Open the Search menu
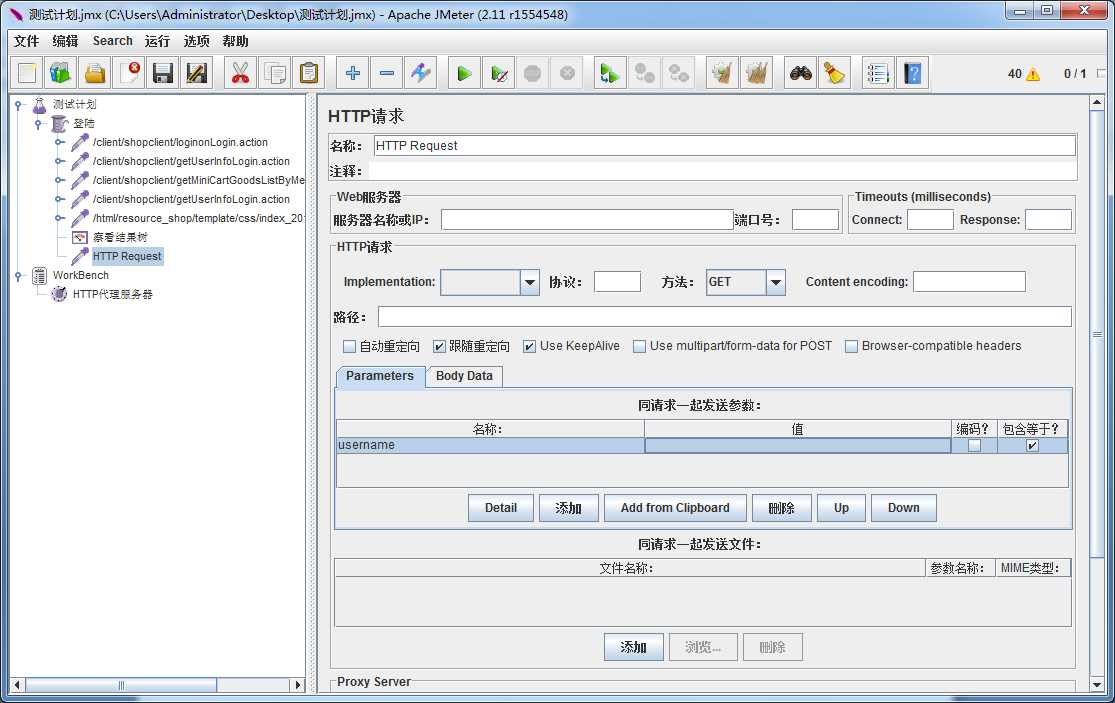This screenshot has width=1115, height=703. [112, 41]
